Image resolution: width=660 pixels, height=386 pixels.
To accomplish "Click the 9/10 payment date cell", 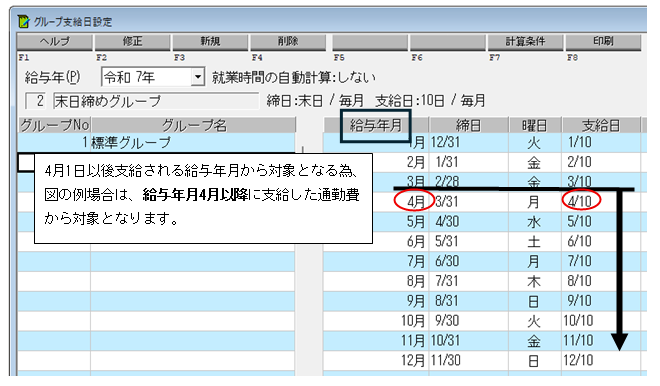I will point(601,301).
